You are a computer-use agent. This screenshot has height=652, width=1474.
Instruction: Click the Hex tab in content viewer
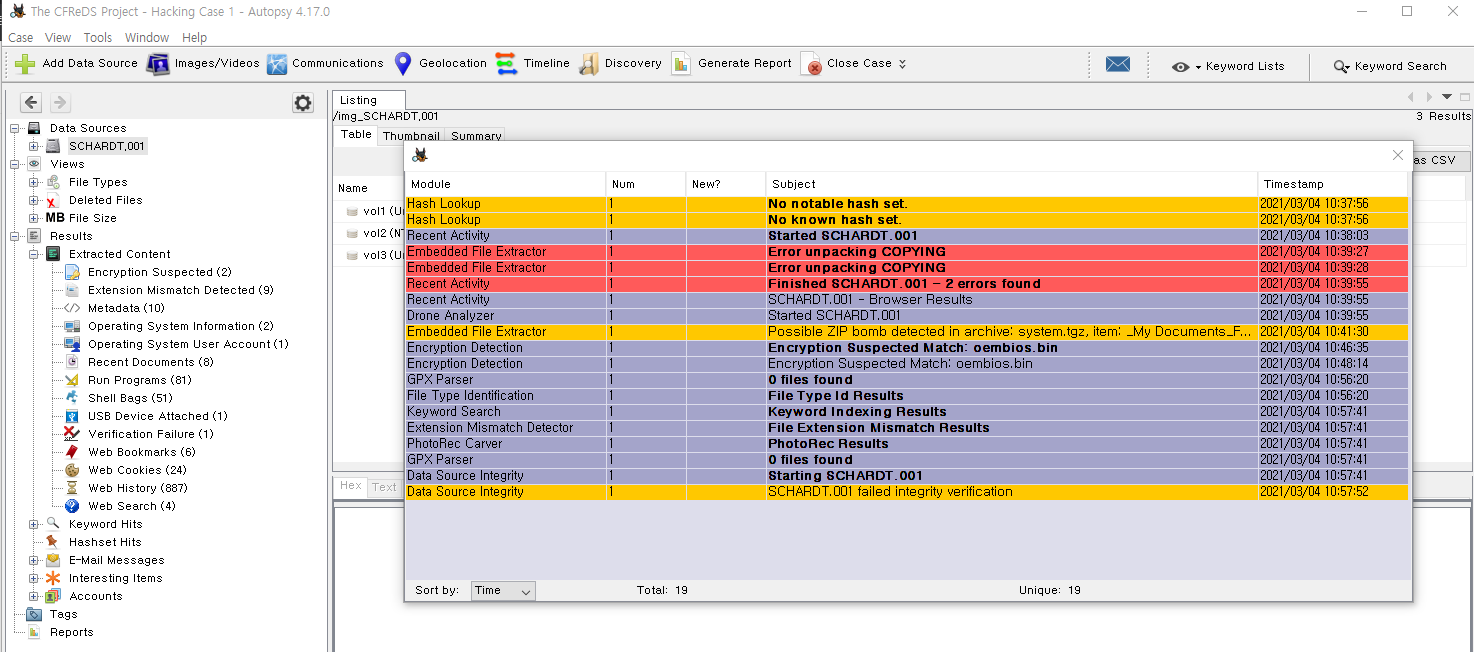pos(350,486)
